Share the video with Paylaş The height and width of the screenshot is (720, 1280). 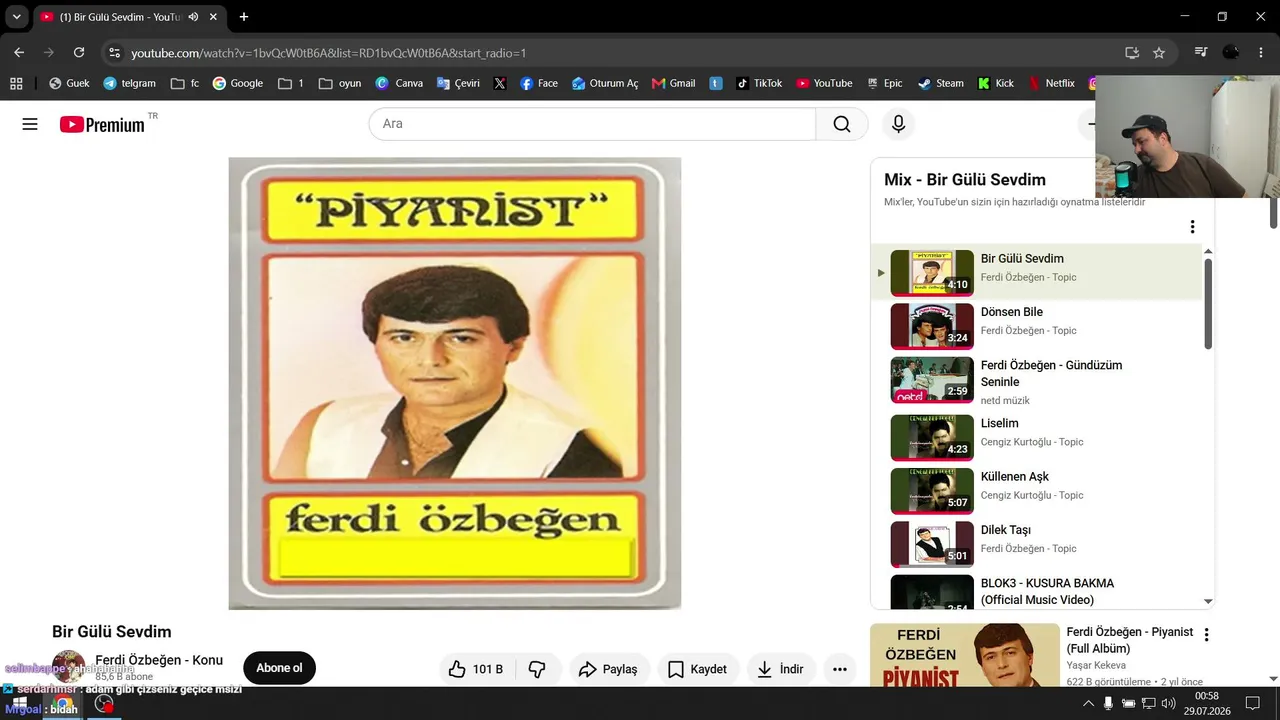(608, 669)
